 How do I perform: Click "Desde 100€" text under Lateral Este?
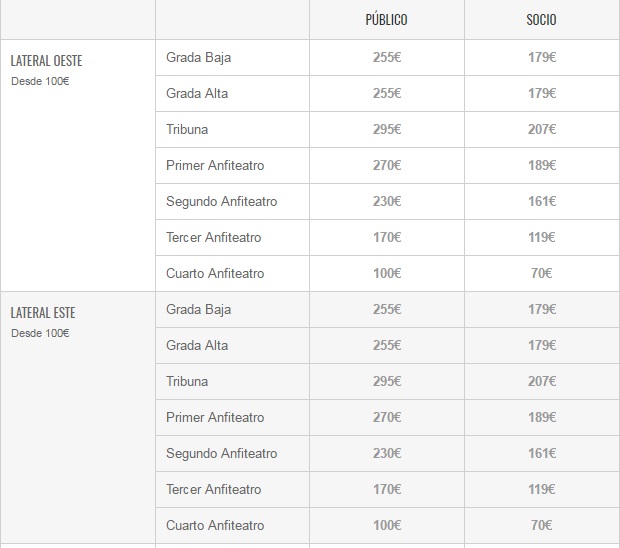40,333
